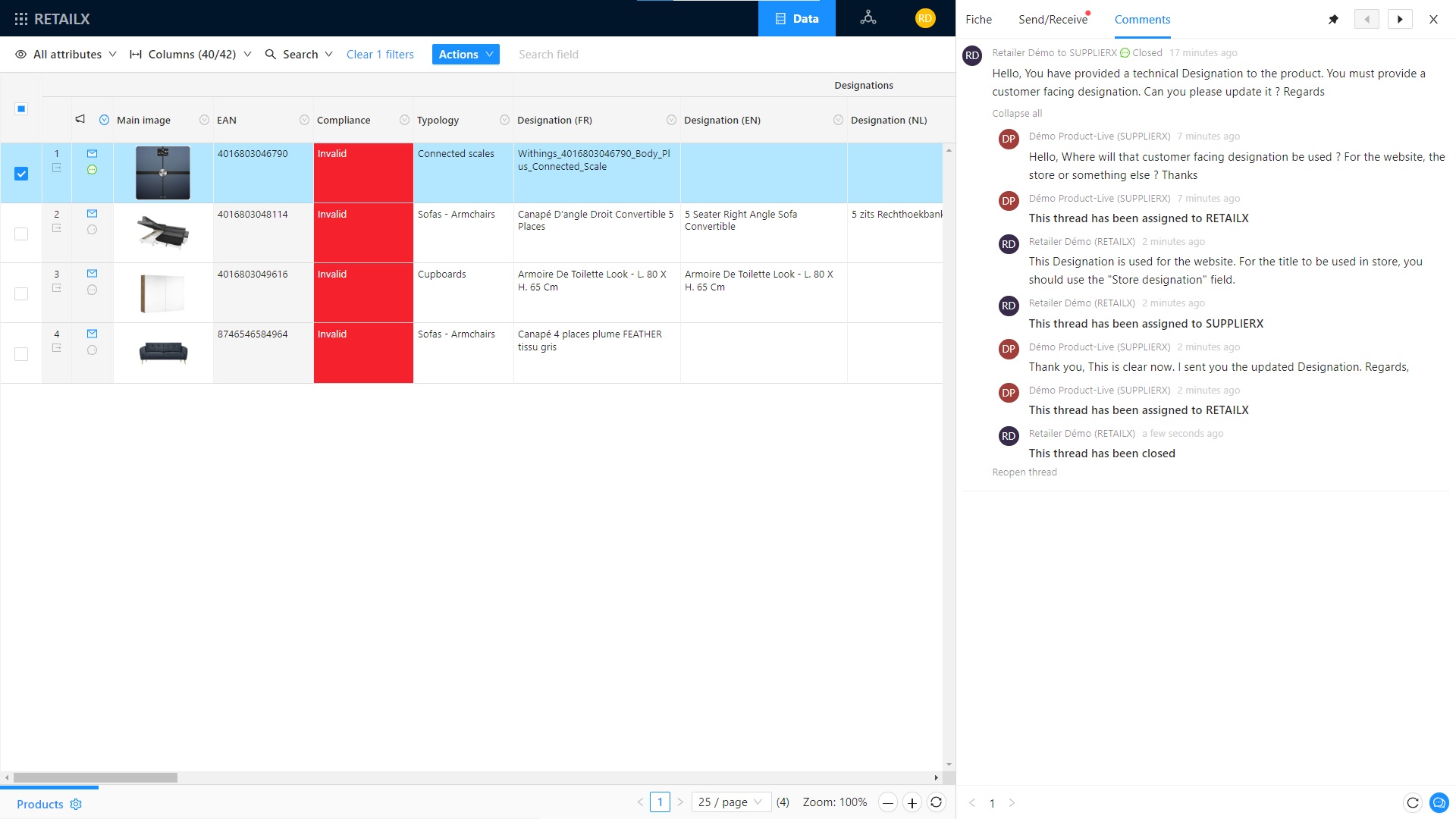Switch to the Send/Receive tab

(1053, 19)
